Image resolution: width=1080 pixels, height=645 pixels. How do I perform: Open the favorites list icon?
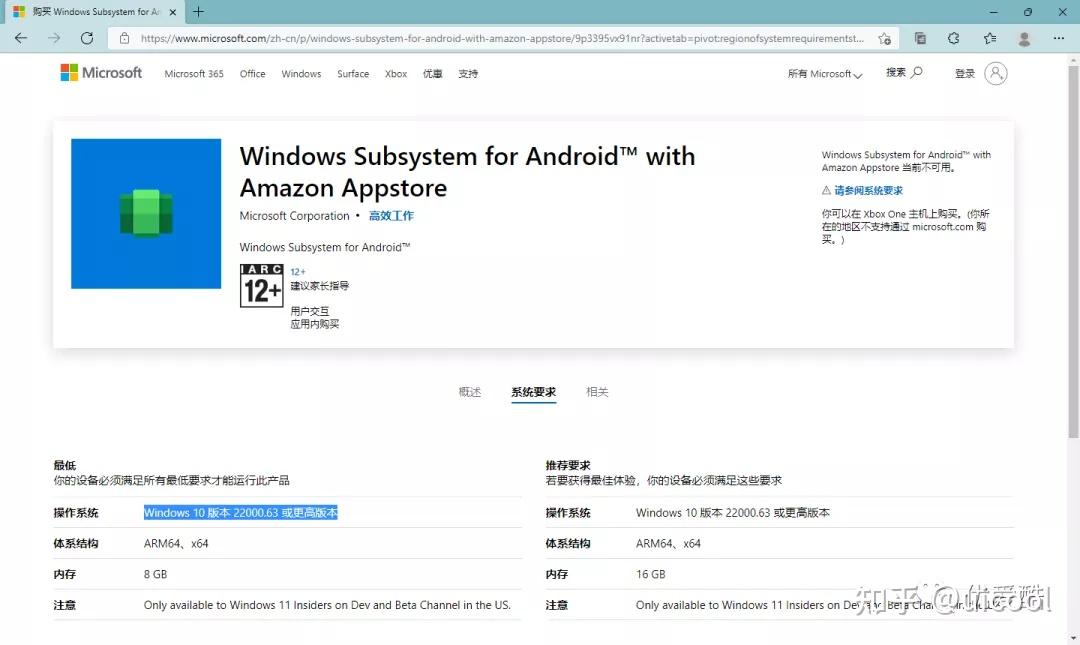988,38
